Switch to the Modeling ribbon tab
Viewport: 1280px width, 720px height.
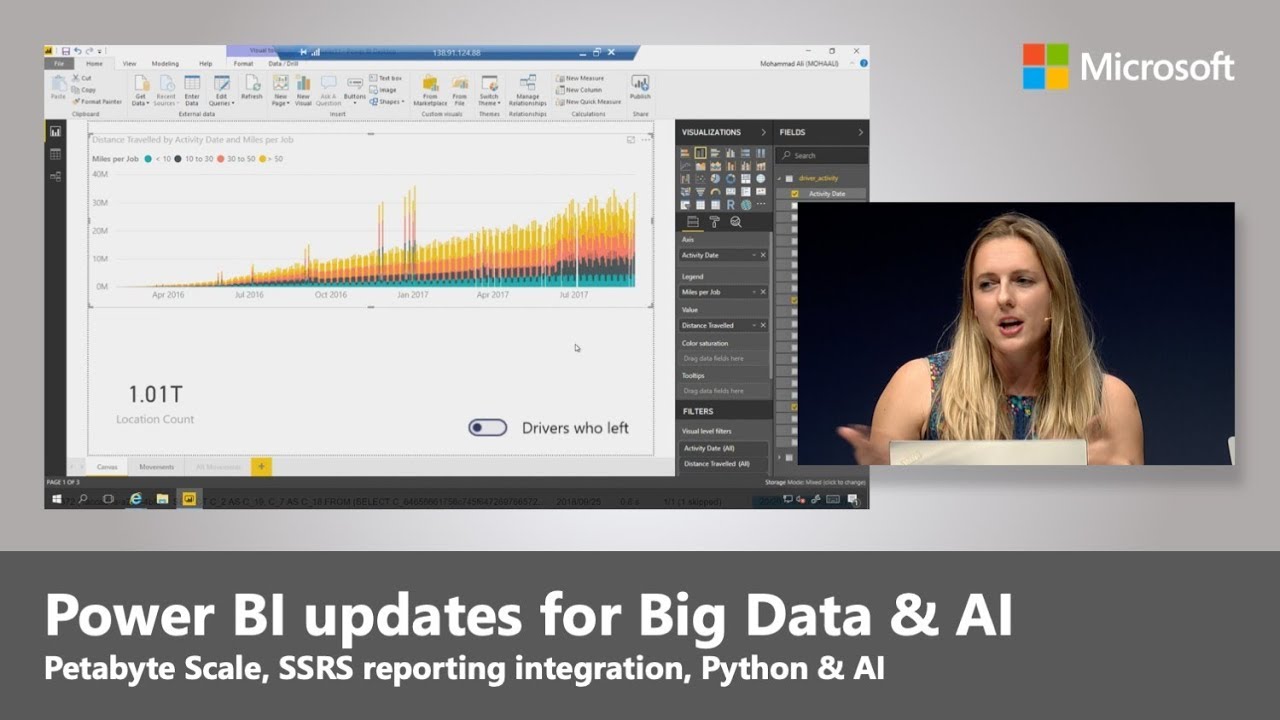click(x=165, y=63)
